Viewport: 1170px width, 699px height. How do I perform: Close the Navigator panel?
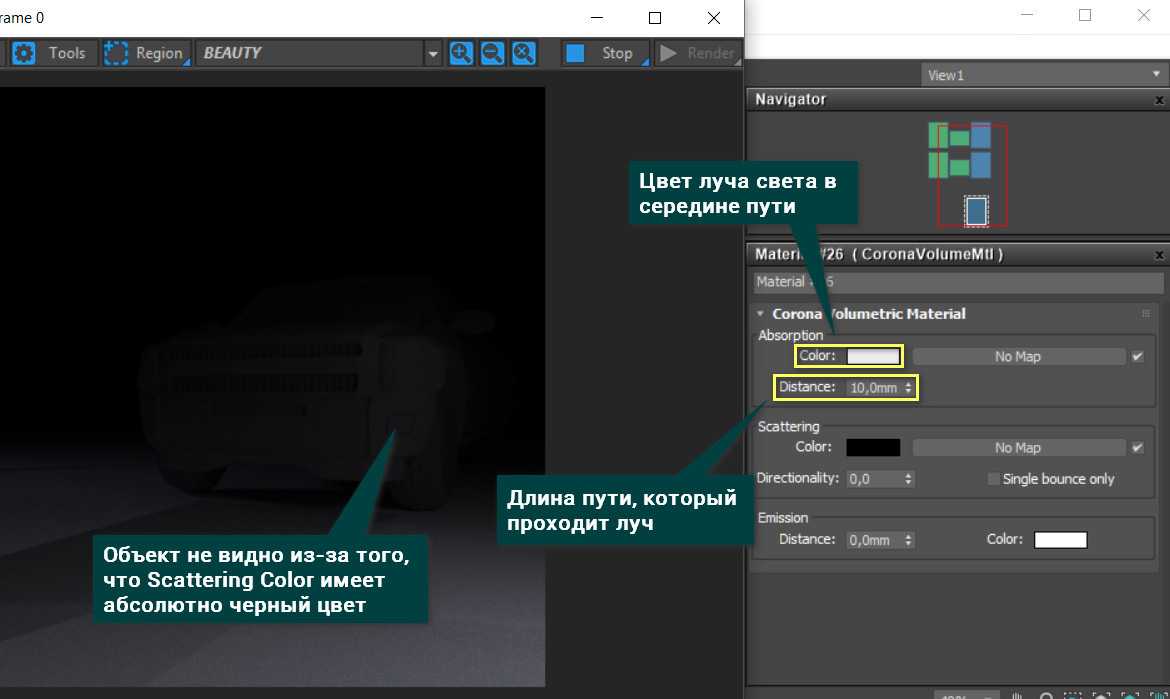click(1159, 100)
